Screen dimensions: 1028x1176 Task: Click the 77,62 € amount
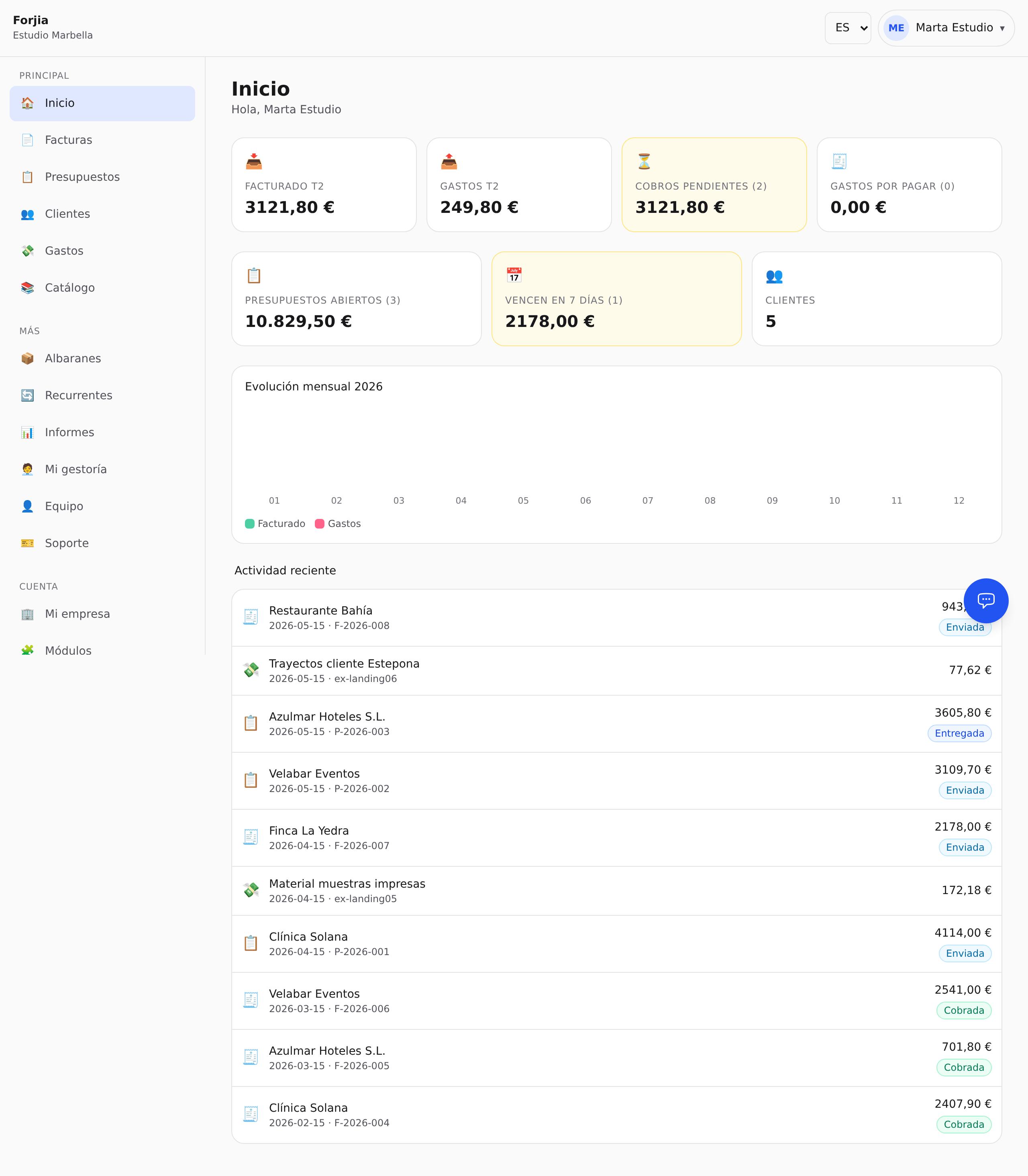(970, 670)
